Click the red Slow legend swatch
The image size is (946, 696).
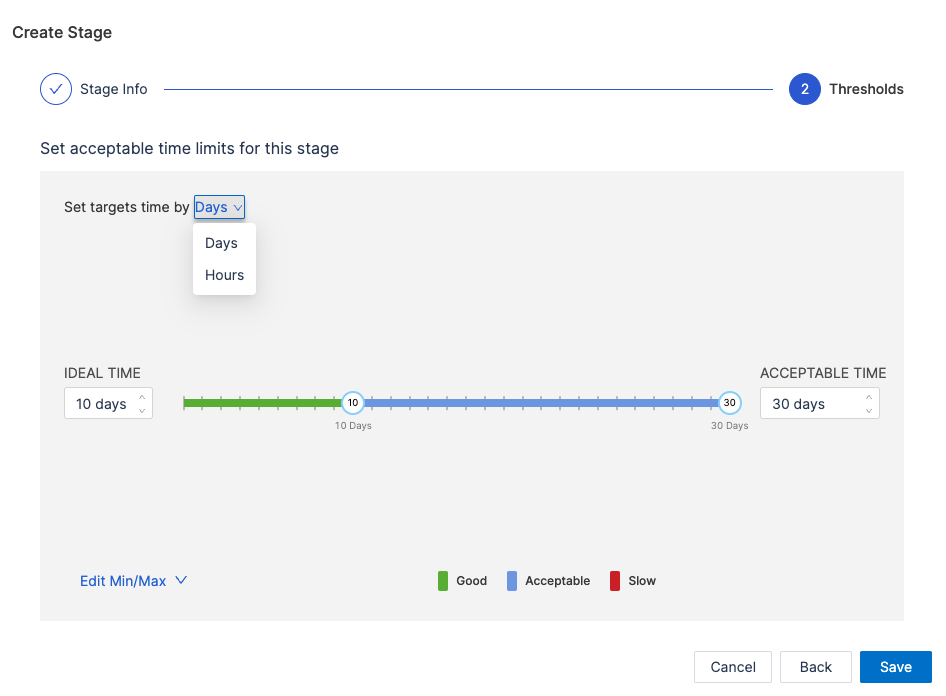pyautogui.click(x=615, y=581)
